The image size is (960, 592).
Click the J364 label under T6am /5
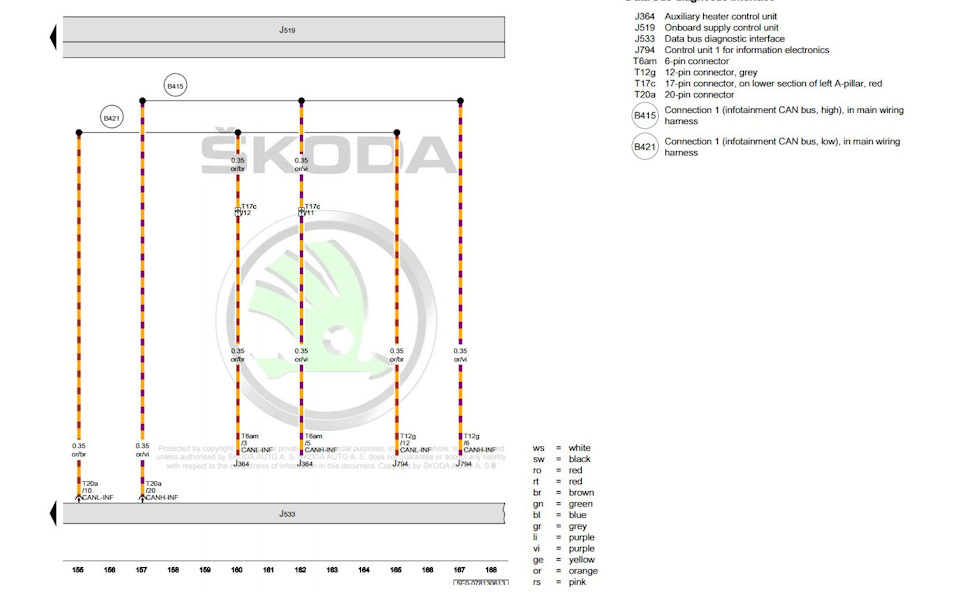305,464
